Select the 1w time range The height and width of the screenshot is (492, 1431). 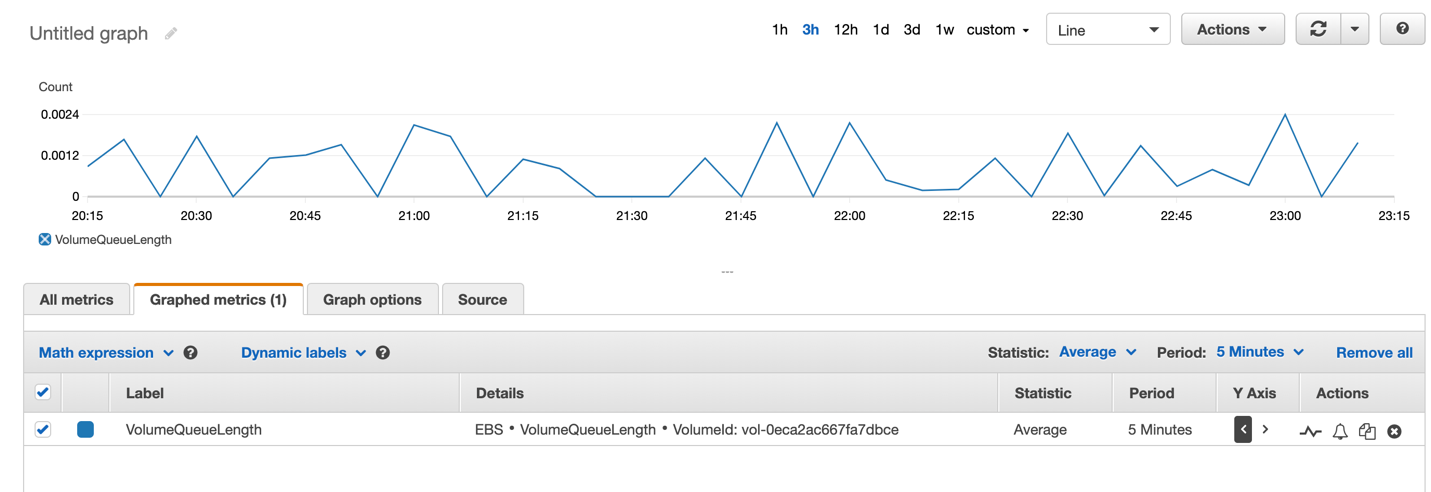point(944,30)
